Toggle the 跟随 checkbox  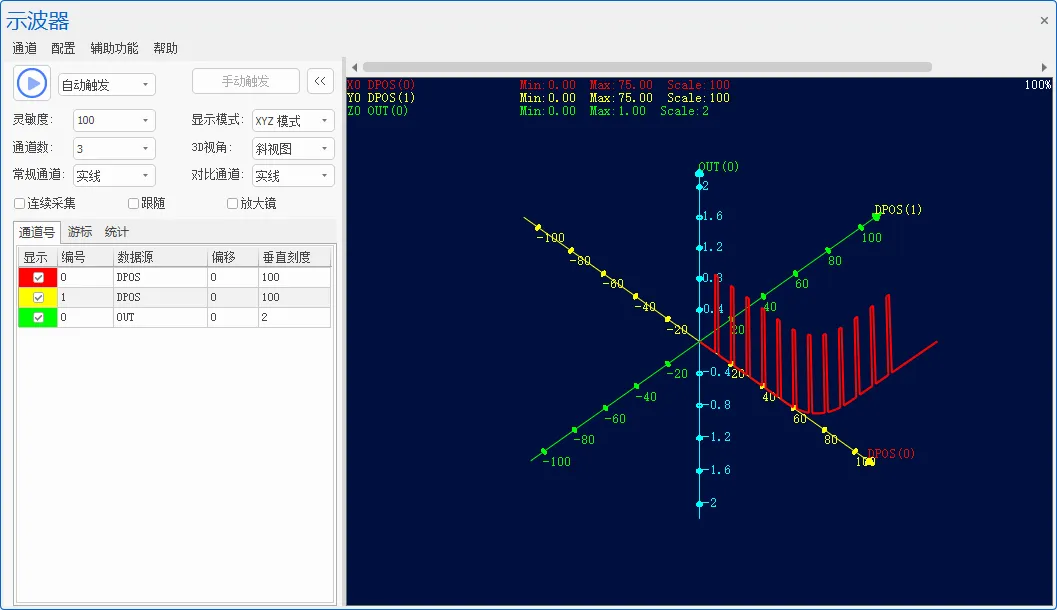tap(133, 204)
